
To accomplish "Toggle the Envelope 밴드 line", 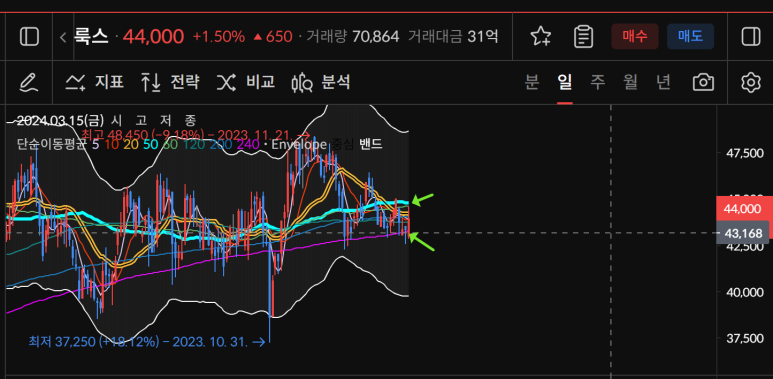I will click(x=371, y=144).
